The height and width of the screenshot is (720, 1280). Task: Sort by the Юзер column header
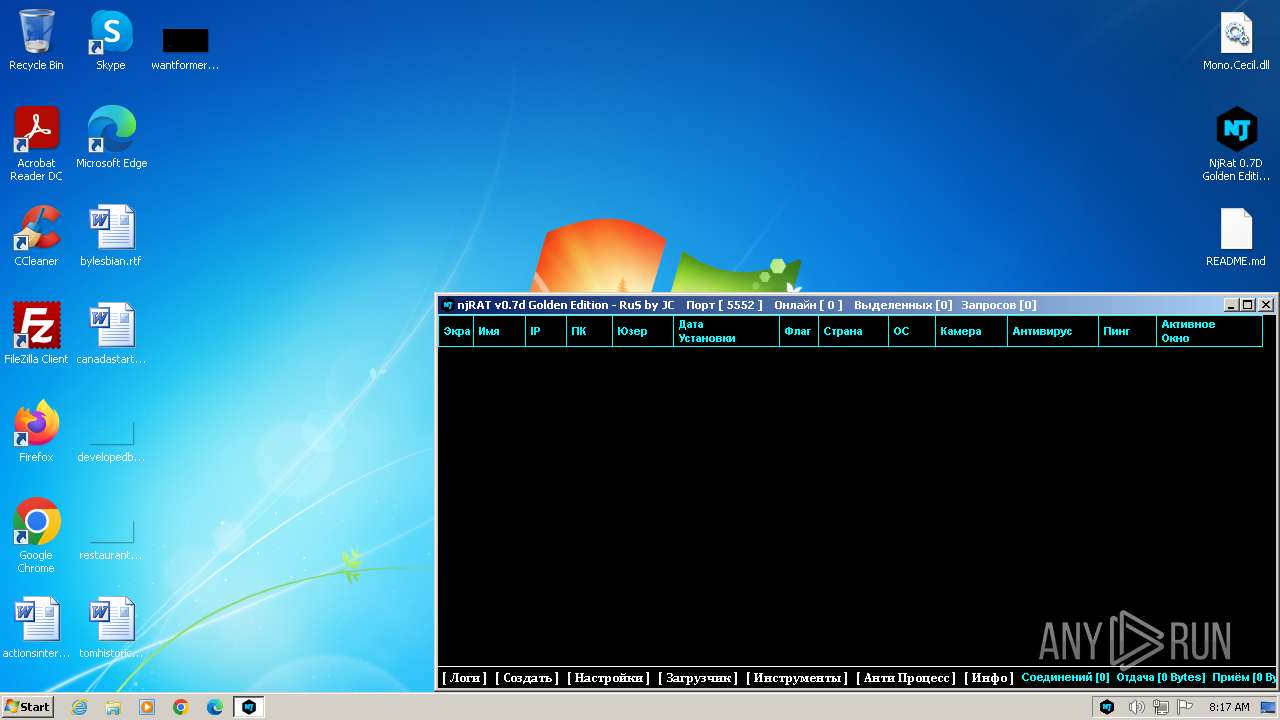642,331
